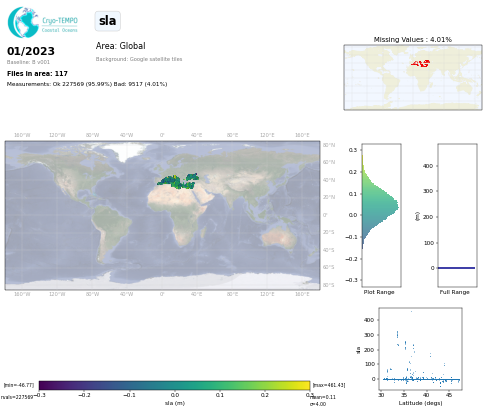The height and width of the screenshot is (410, 492).
Task: Click the max=461.43 colorbar label
Action: tap(329, 385)
